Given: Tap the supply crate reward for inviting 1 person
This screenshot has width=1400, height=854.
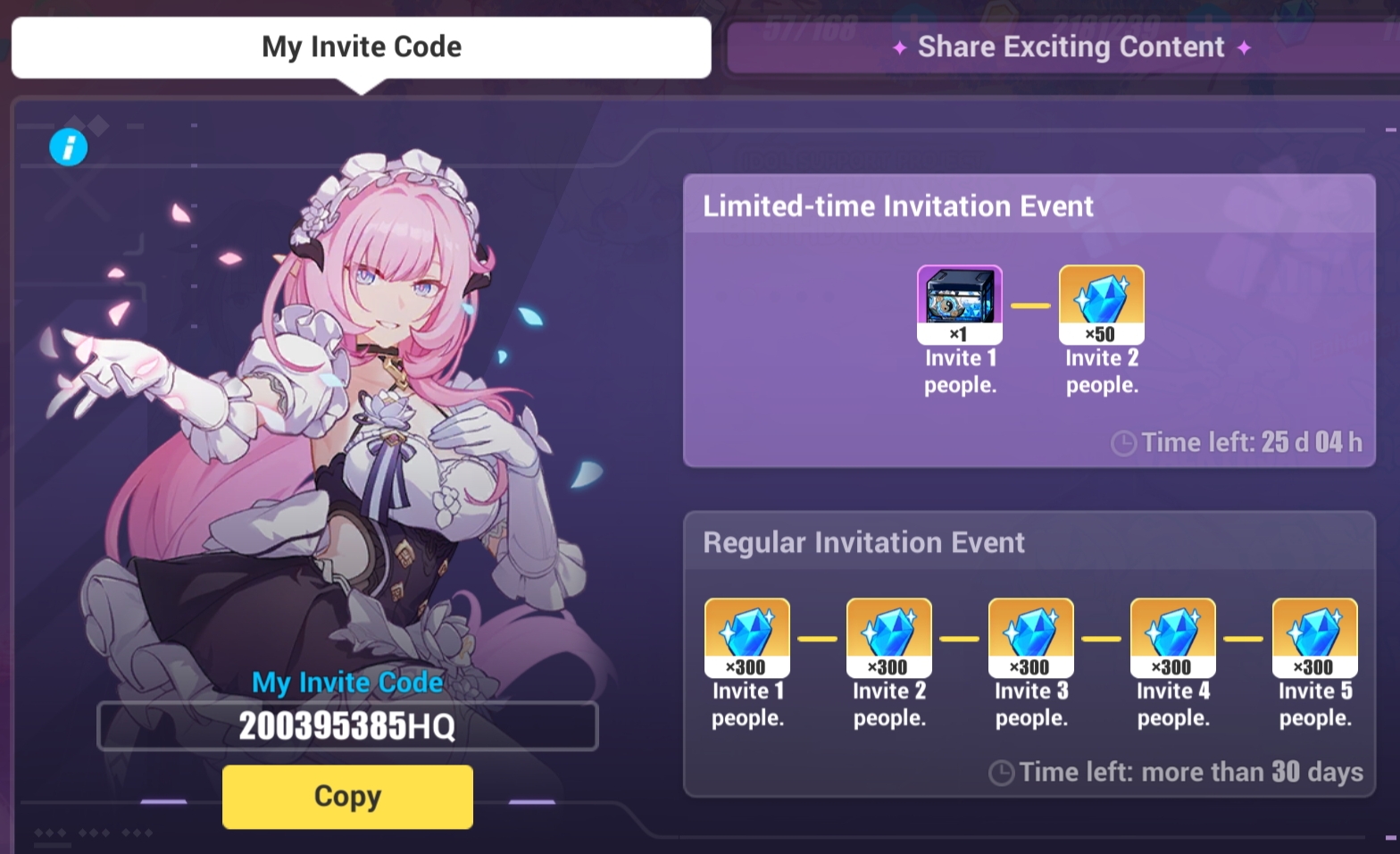Looking at the screenshot, I should pyautogui.click(x=960, y=305).
